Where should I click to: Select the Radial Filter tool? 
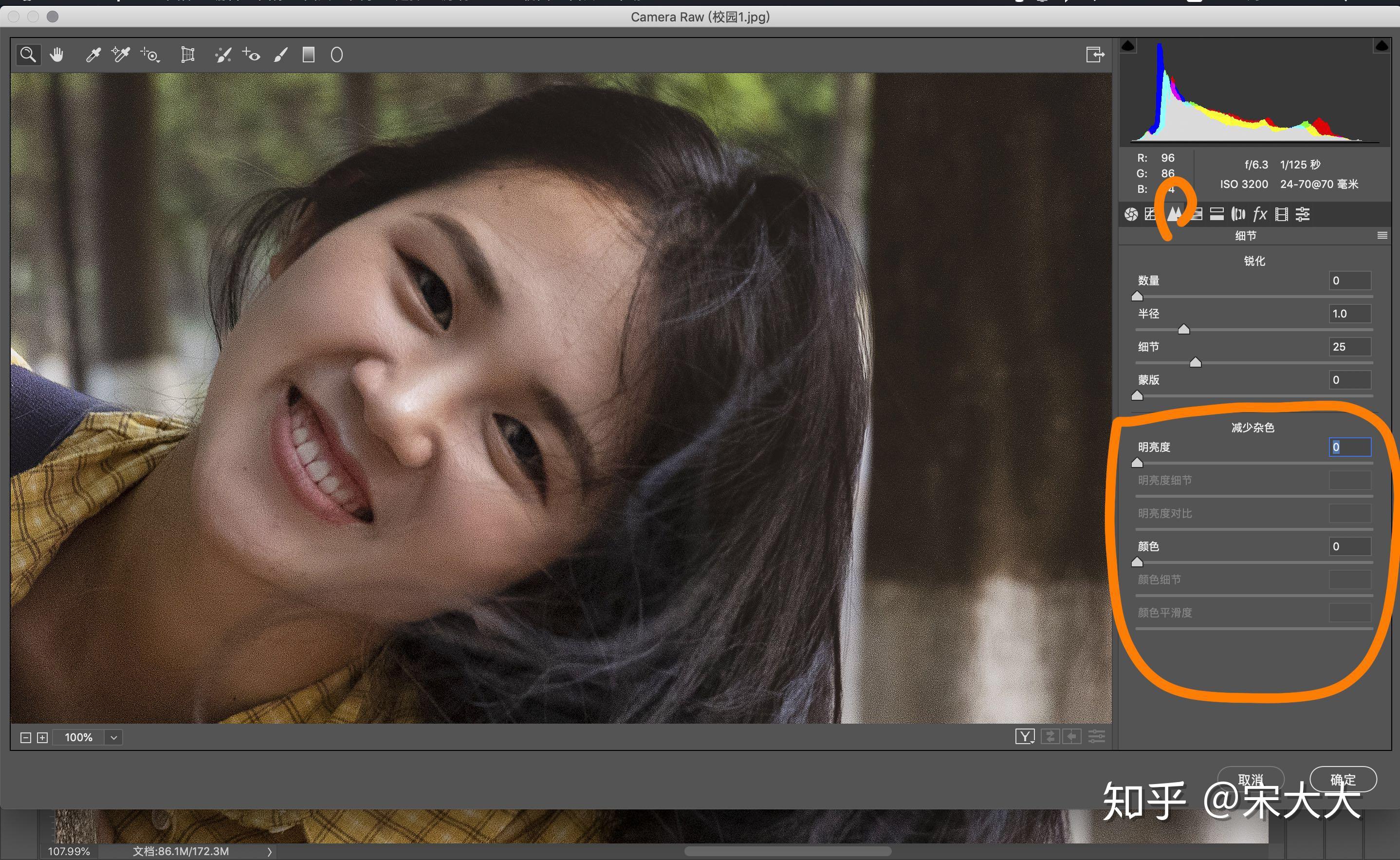coord(336,55)
